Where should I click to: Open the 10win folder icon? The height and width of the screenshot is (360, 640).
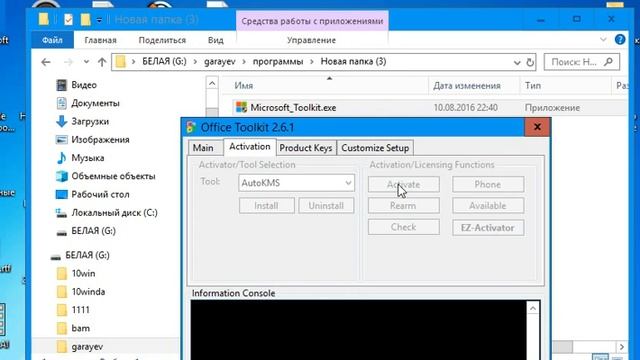click(x=62, y=273)
